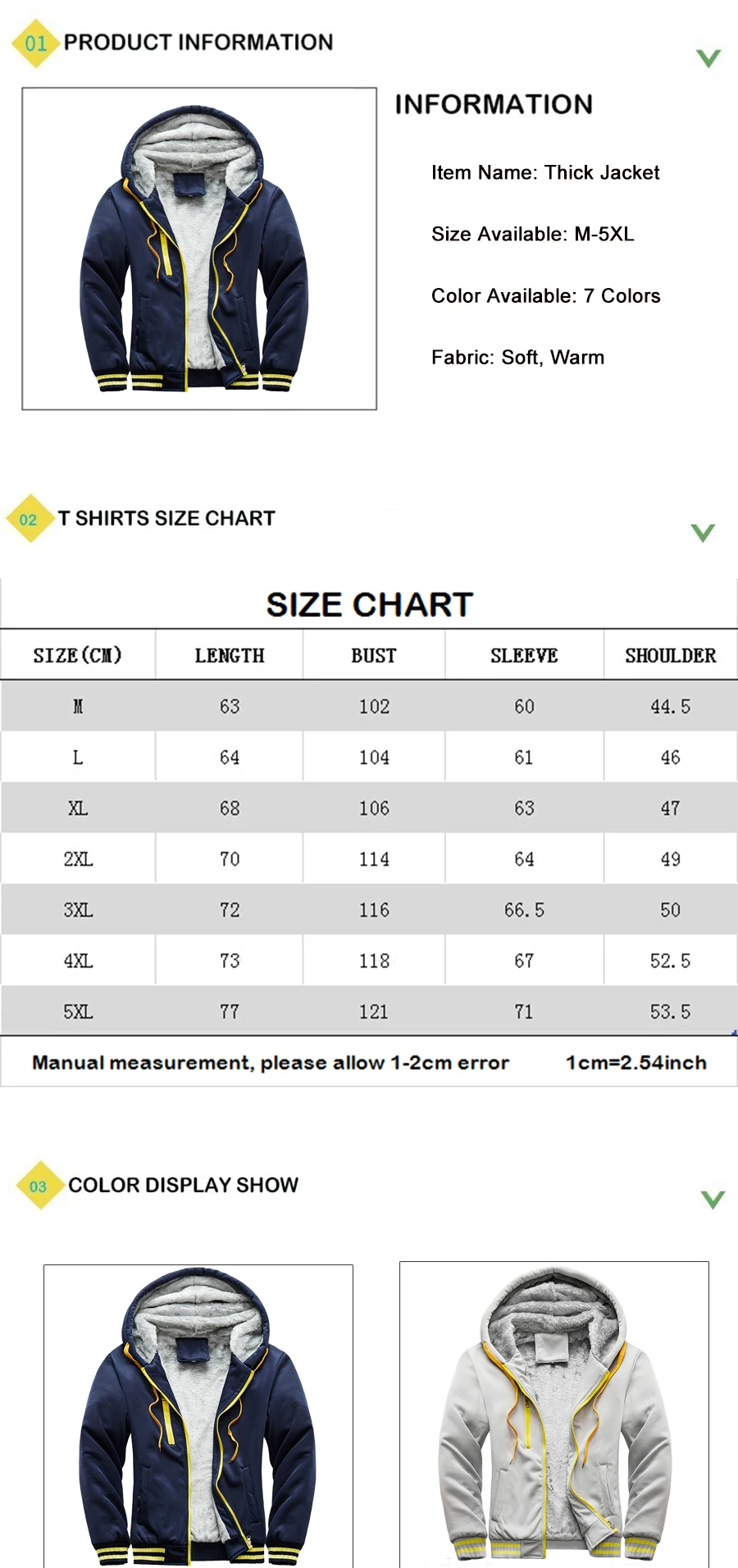The width and height of the screenshot is (738, 1568).
Task: Select the light gray jacket color
Action: [554, 1414]
